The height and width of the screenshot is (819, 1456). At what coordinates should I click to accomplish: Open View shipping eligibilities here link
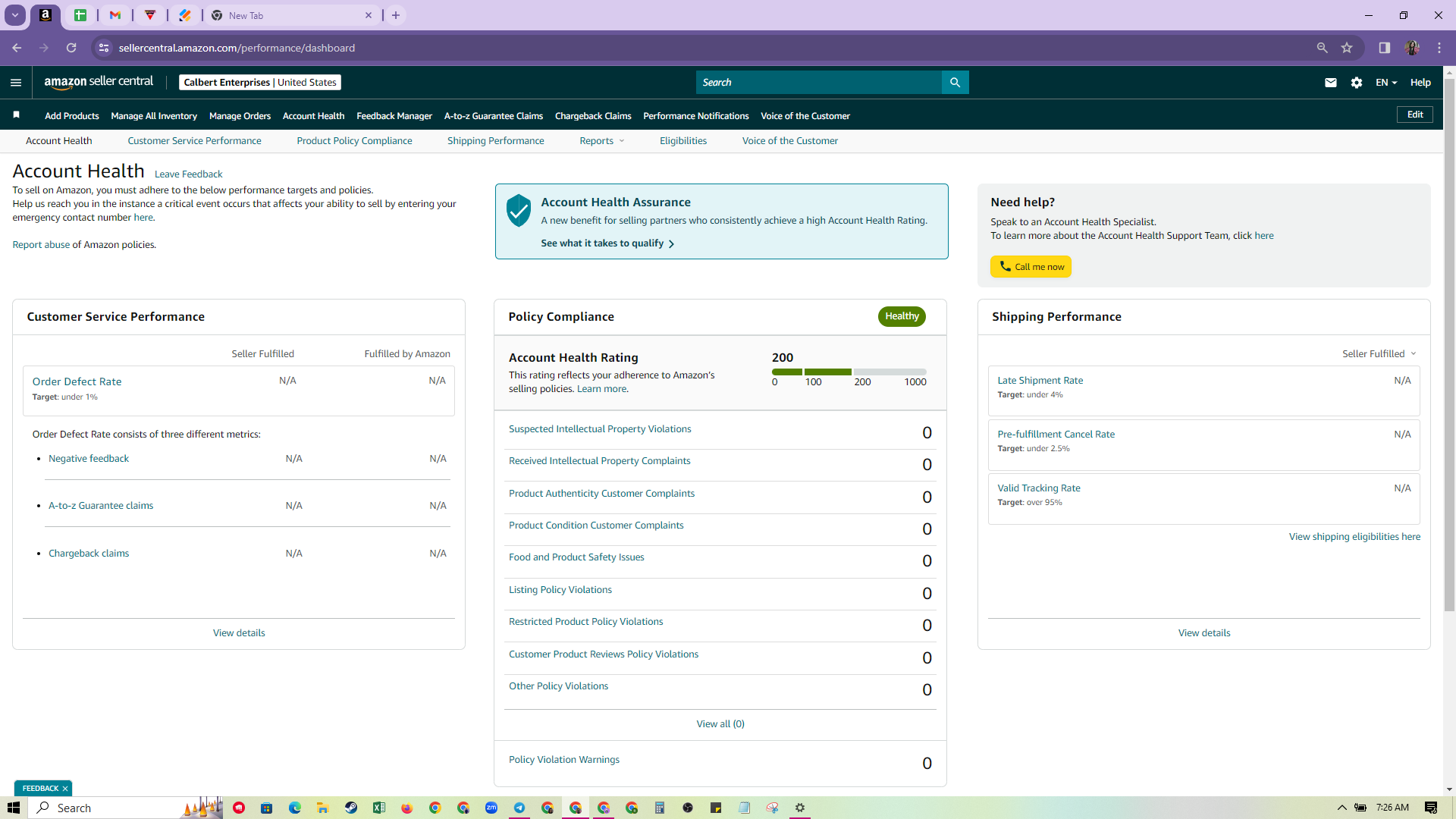coord(1354,537)
